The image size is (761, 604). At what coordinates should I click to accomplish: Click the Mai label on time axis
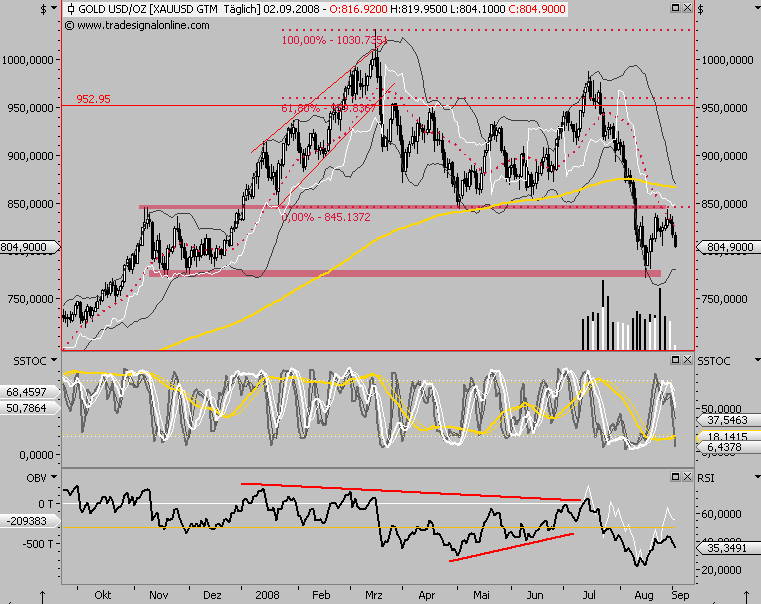point(481,595)
